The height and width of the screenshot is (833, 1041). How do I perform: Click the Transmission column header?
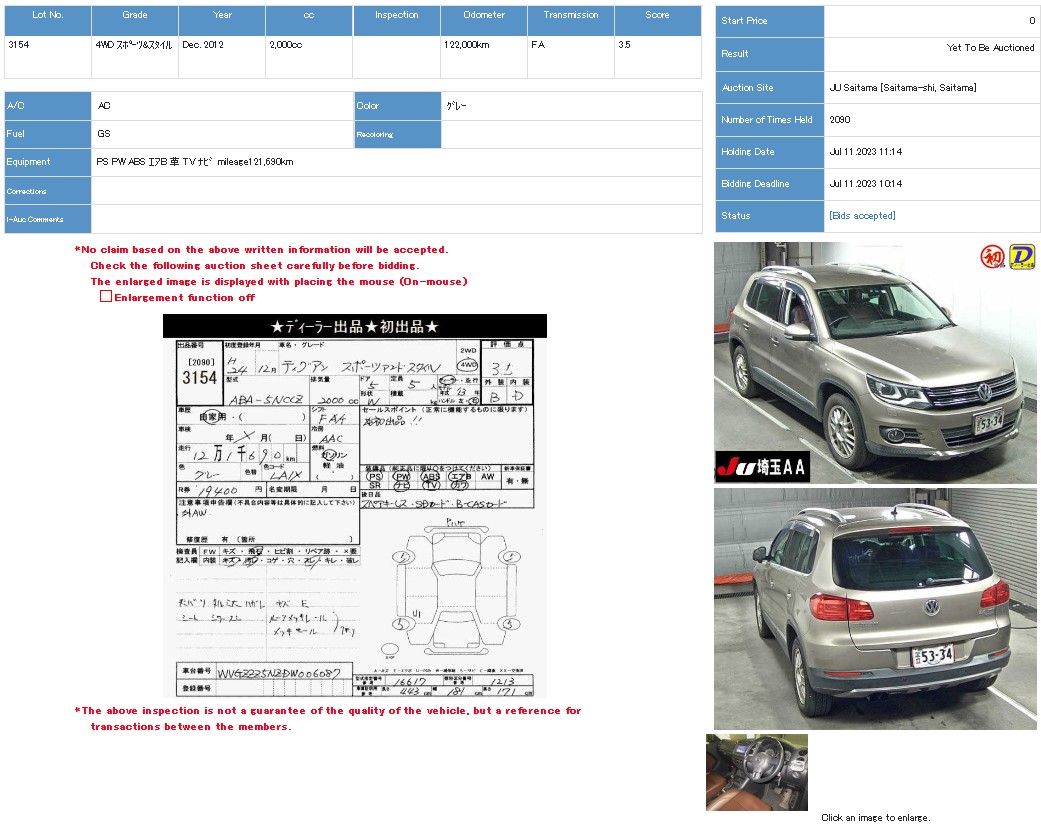(571, 16)
